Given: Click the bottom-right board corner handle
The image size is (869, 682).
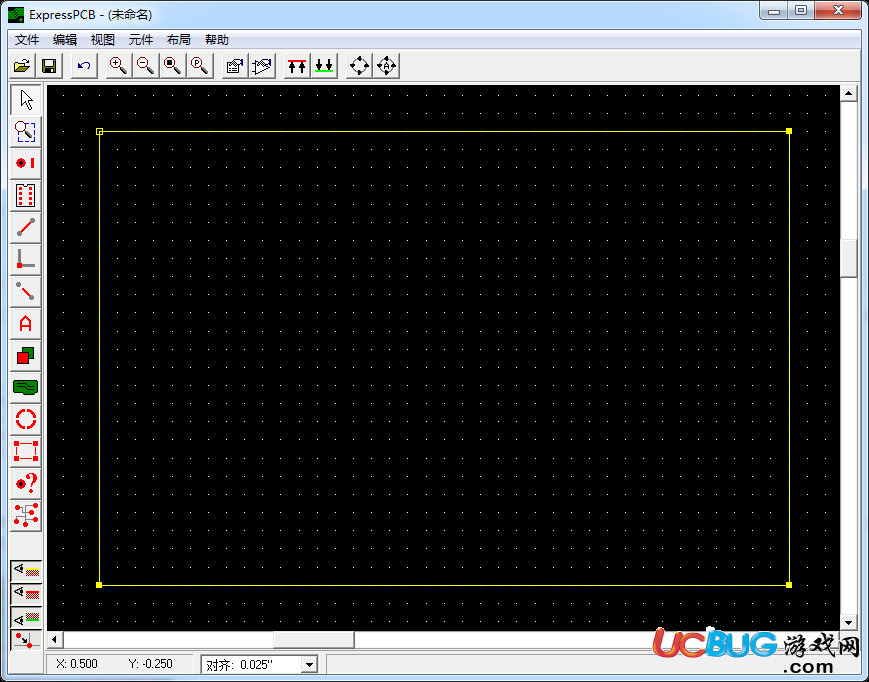Looking at the screenshot, I should click(x=789, y=585).
